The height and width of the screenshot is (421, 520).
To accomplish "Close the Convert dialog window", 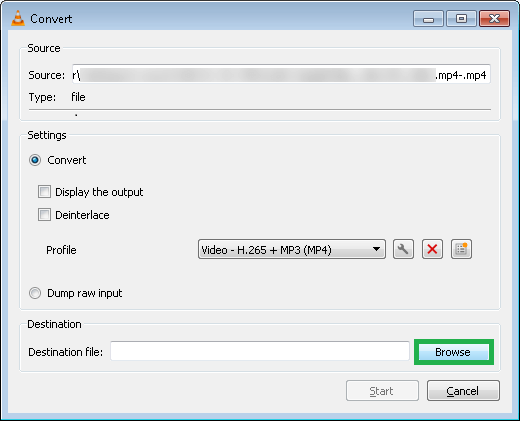I will [x=494, y=18].
